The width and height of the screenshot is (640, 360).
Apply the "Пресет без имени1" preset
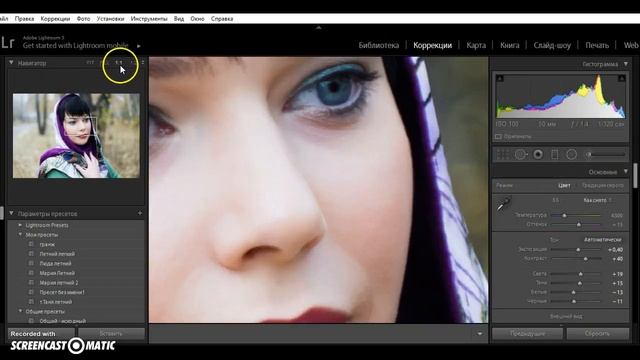tap(62, 292)
